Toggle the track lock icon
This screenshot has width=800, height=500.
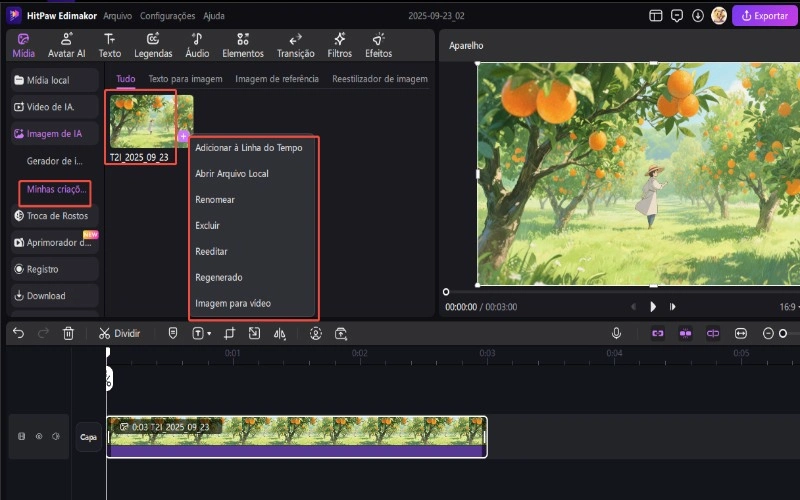tap(22, 436)
